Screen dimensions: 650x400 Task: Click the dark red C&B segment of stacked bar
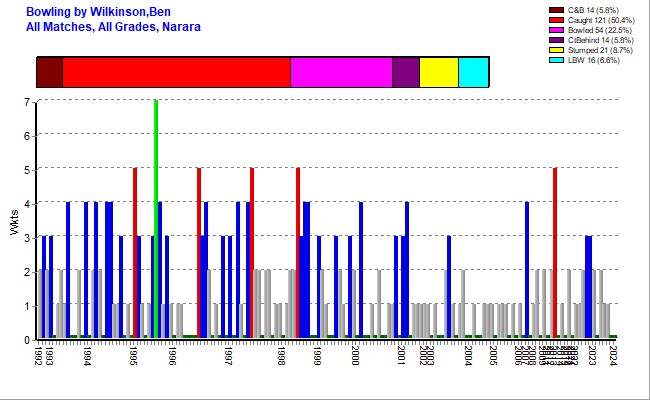[49, 73]
